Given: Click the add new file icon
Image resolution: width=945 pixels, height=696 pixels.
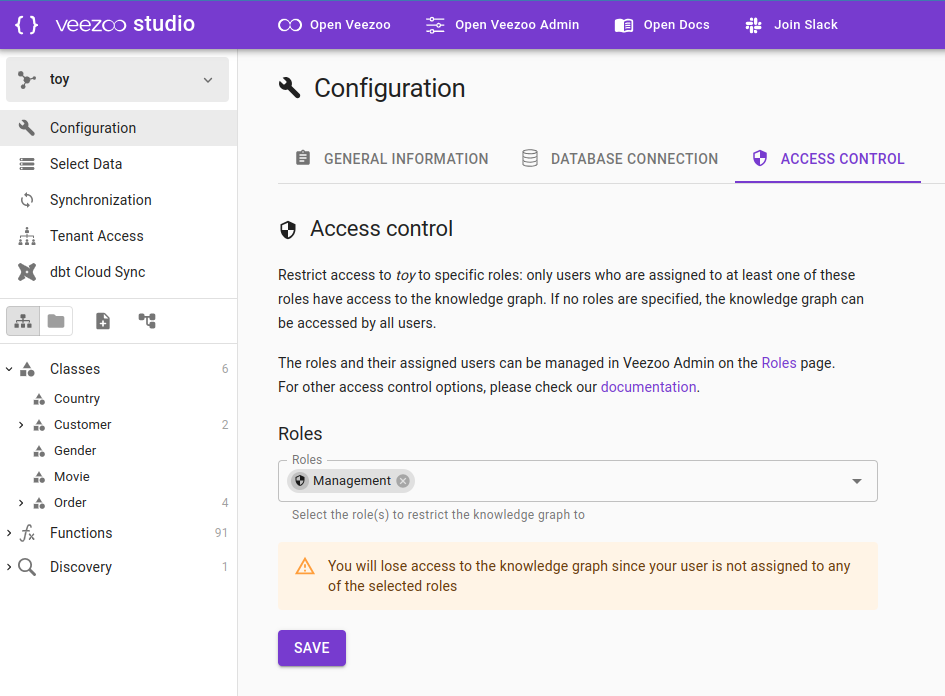Looking at the screenshot, I should coord(103,321).
